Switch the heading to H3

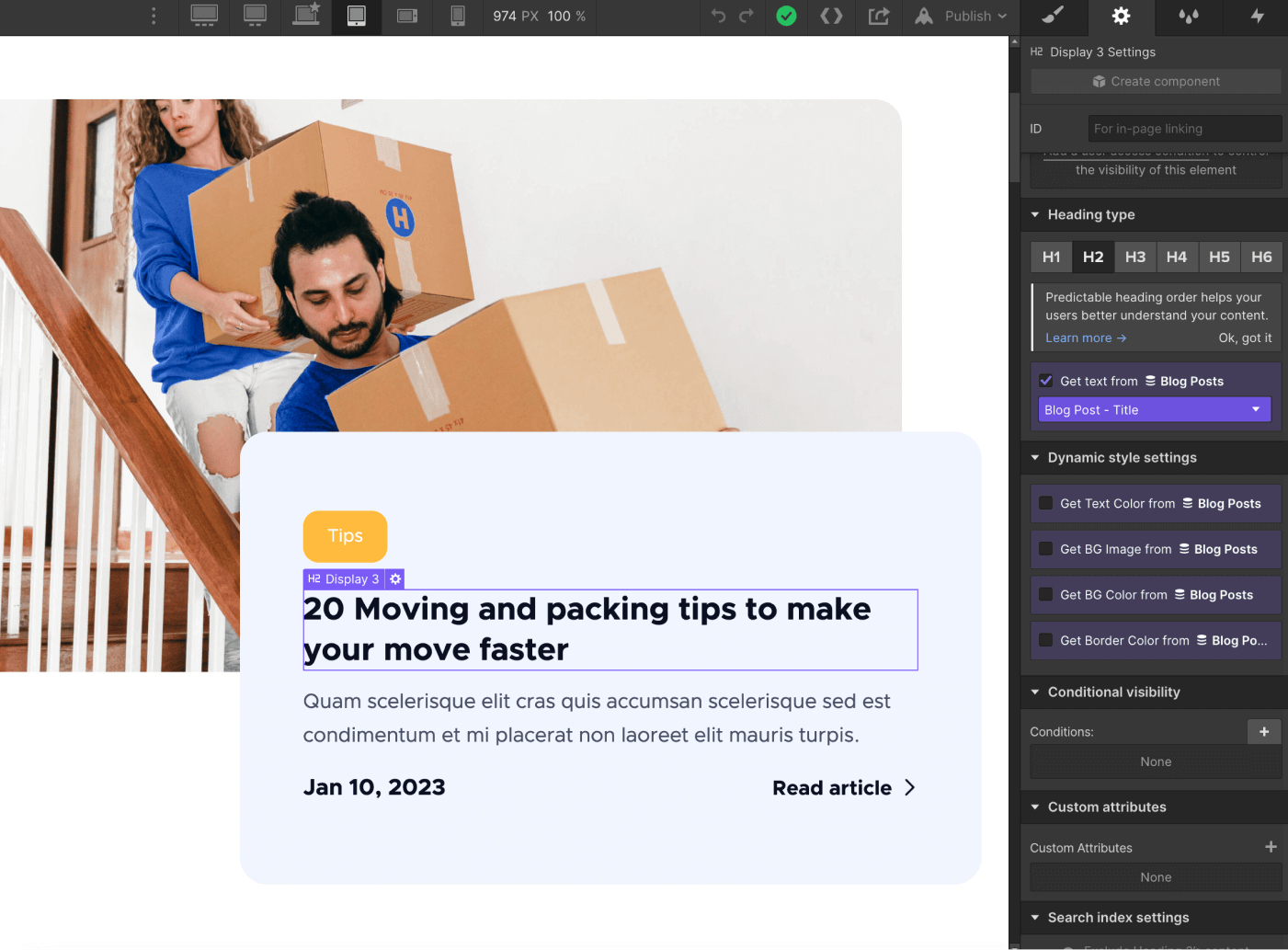pos(1134,257)
